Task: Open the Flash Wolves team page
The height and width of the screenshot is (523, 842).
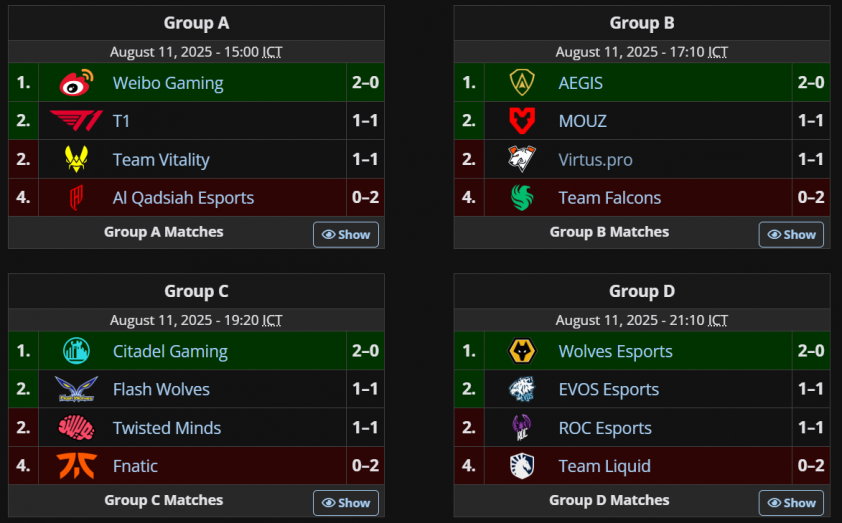Action: [161, 389]
